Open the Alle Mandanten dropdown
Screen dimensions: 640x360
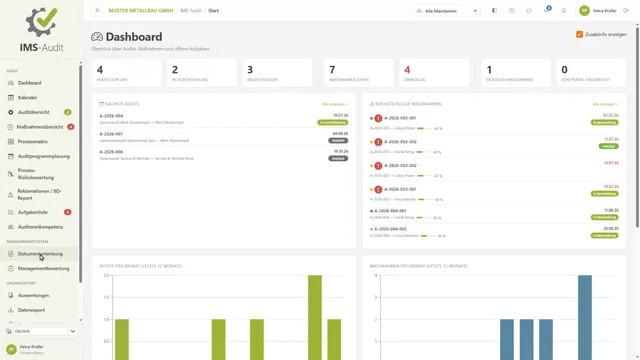click(447, 11)
